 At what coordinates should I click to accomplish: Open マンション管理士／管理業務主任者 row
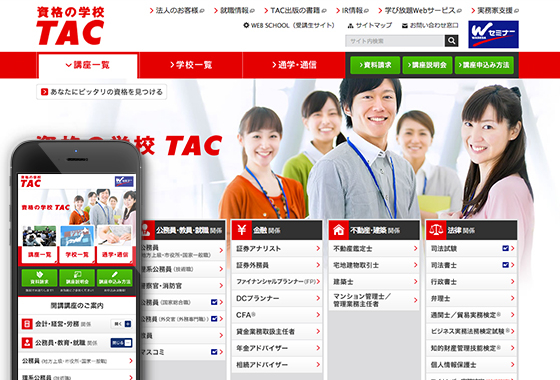click(x=374, y=300)
